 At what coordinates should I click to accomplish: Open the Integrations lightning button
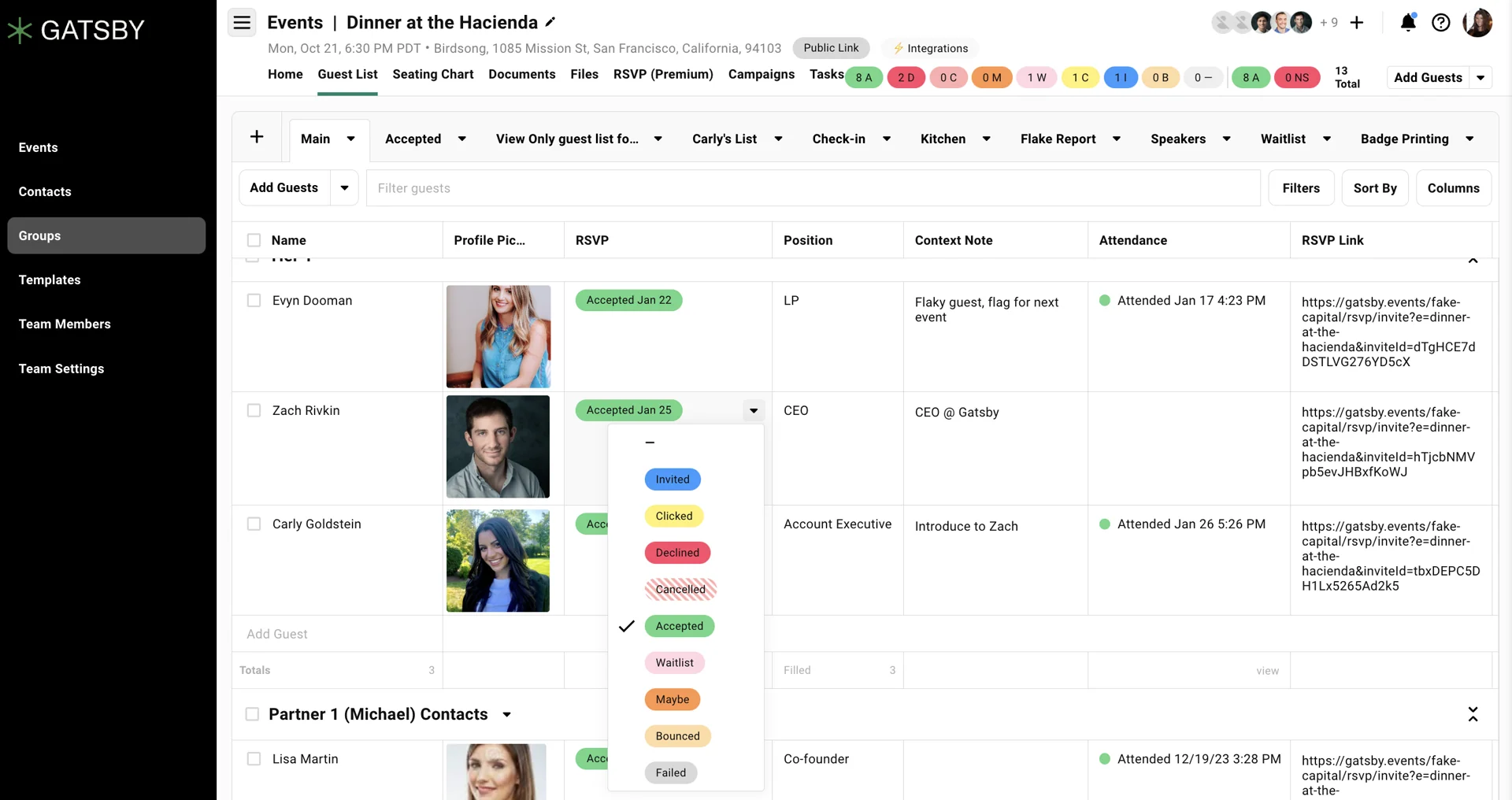point(930,48)
